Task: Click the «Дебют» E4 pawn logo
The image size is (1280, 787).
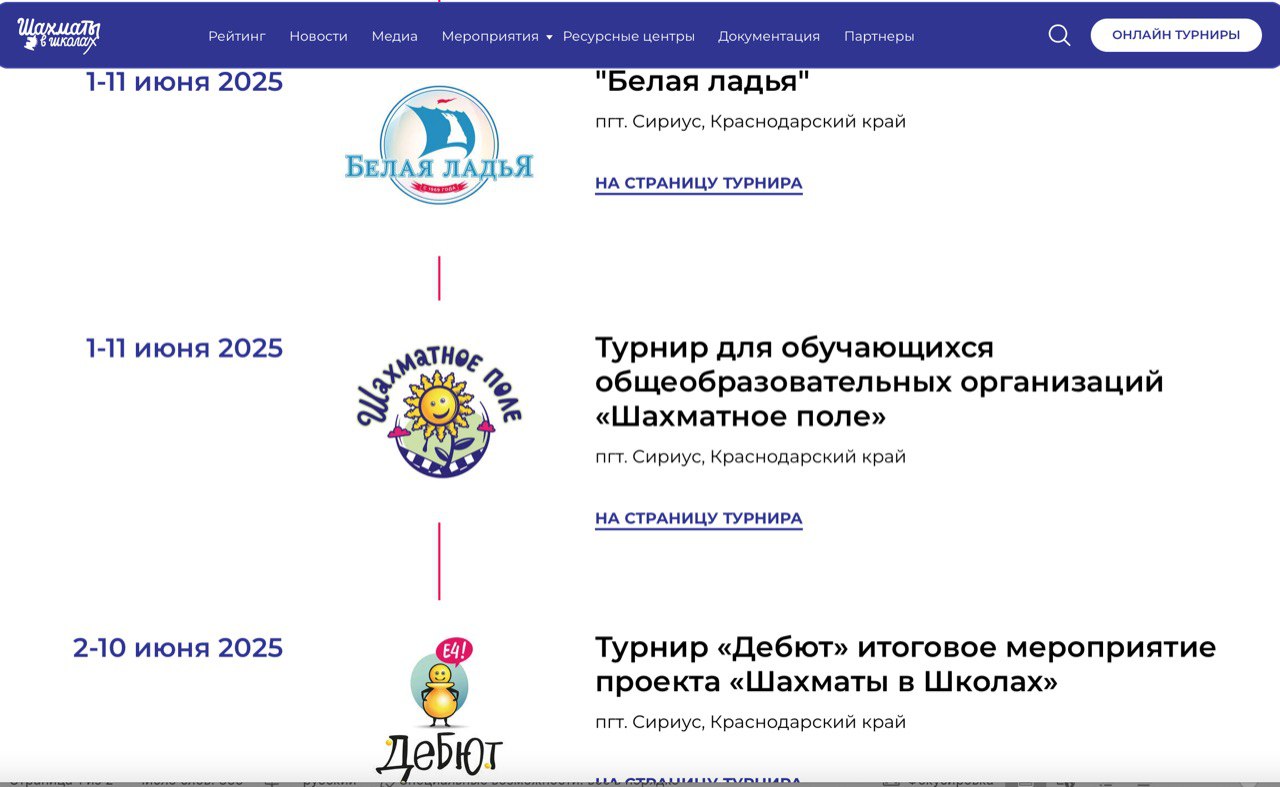Action: 439,708
